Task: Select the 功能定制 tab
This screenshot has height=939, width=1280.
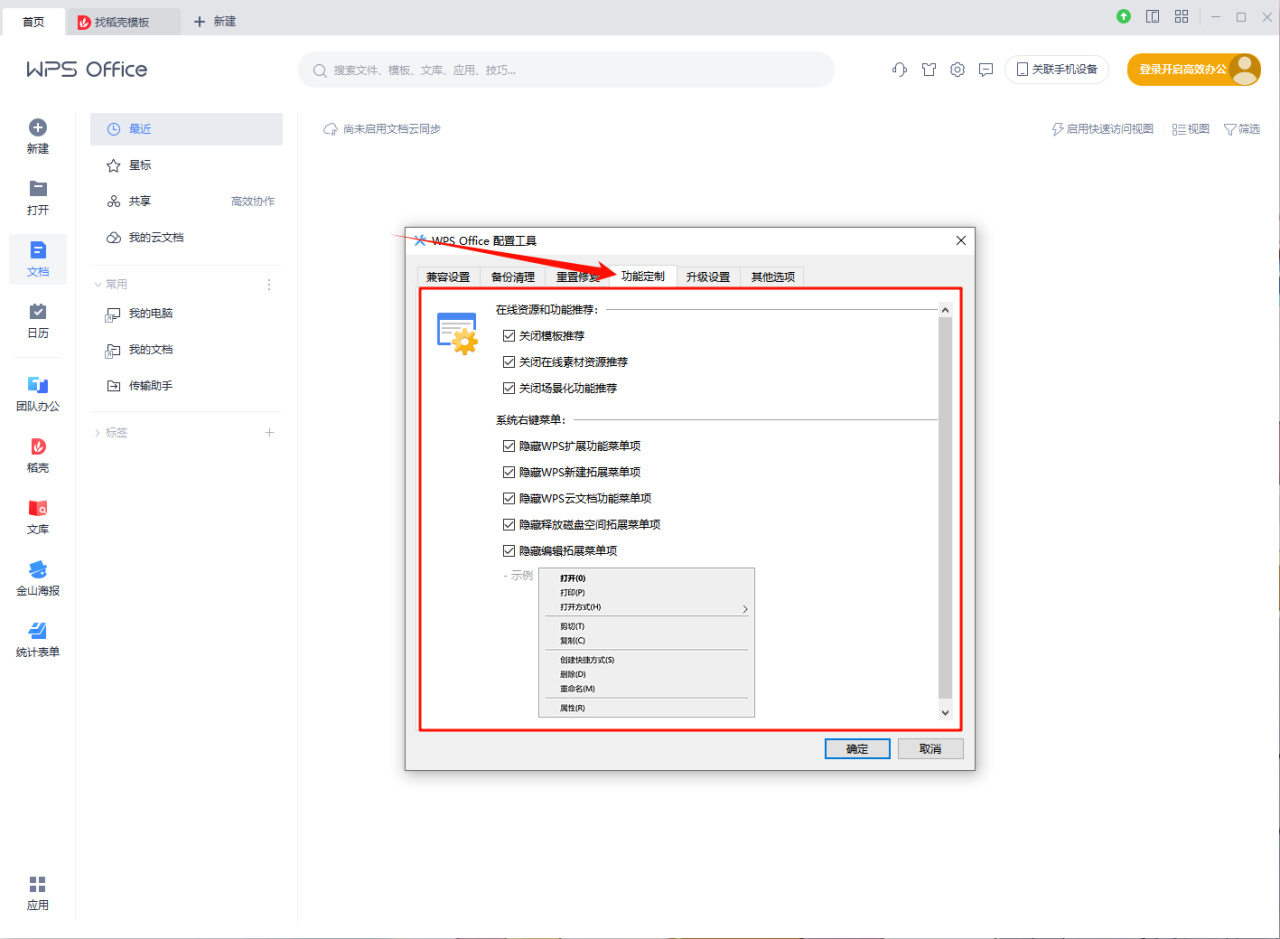Action: 643,276
